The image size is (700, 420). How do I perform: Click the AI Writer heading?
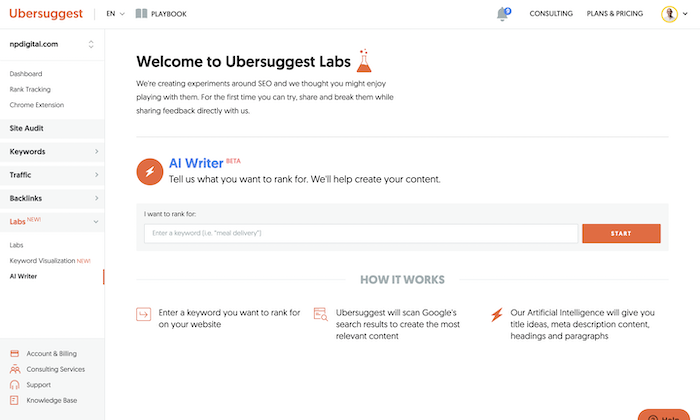click(196, 163)
